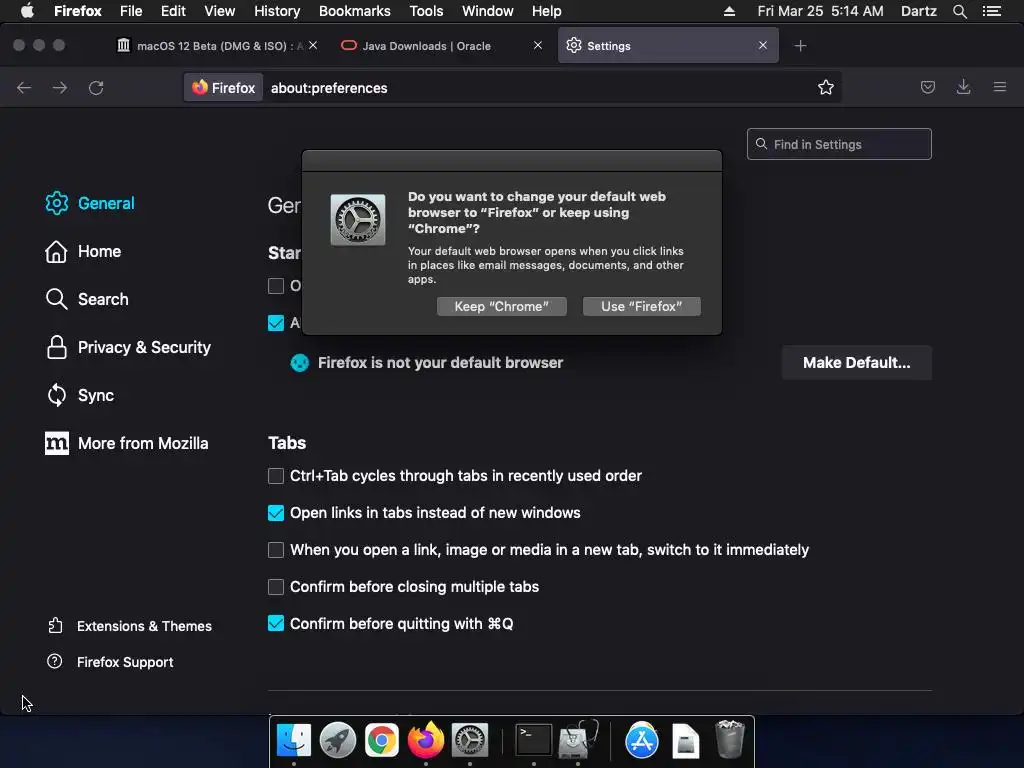The image size is (1024, 768).
Task: Go to Home settings category
Action: point(83,251)
